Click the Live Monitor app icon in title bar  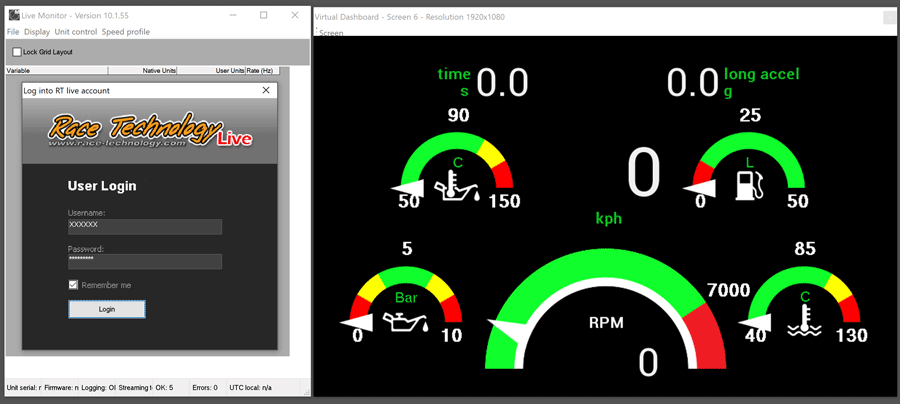tap(13, 16)
